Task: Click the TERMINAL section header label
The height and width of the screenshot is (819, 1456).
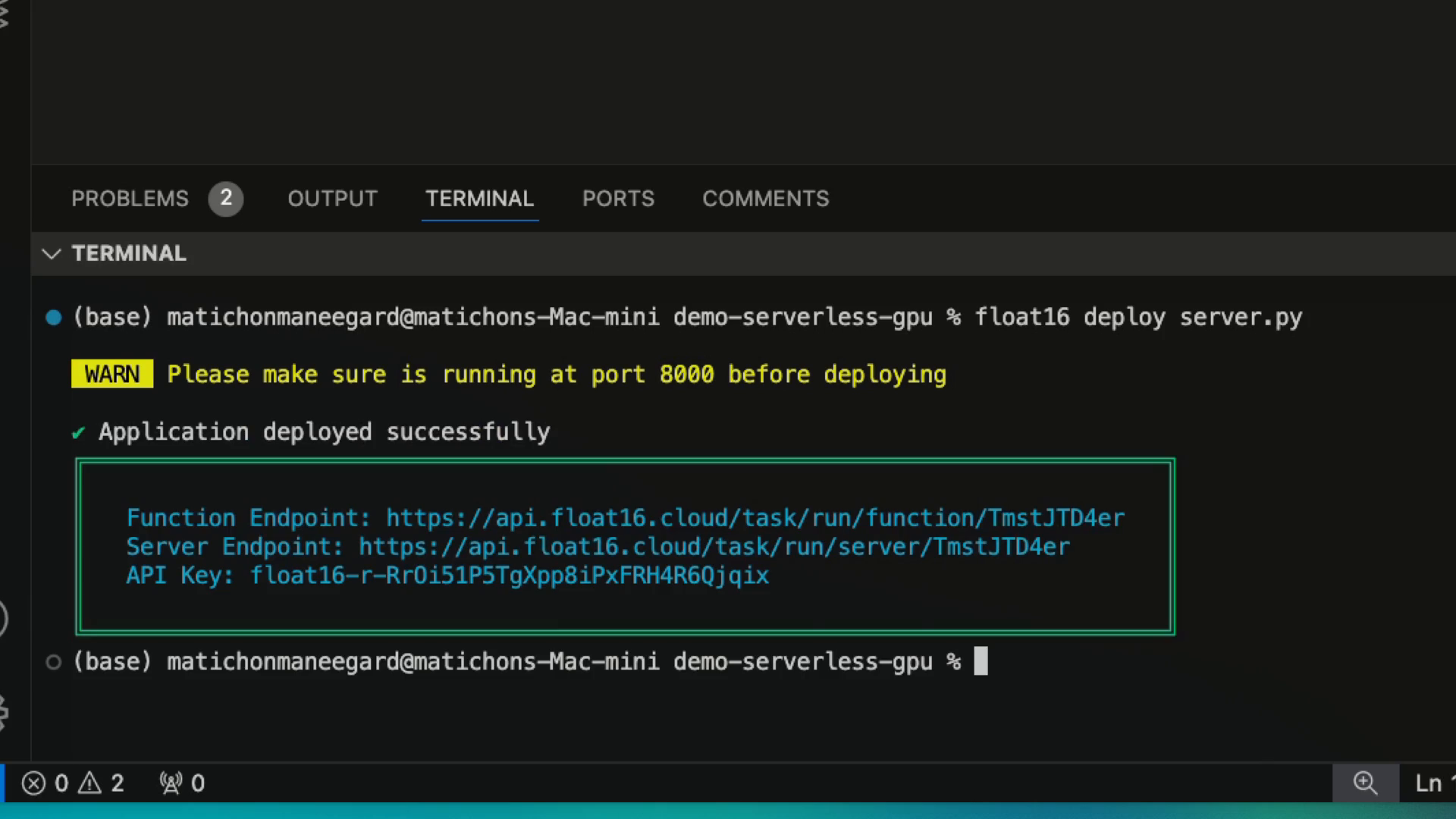Action: pyautogui.click(x=129, y=253)
